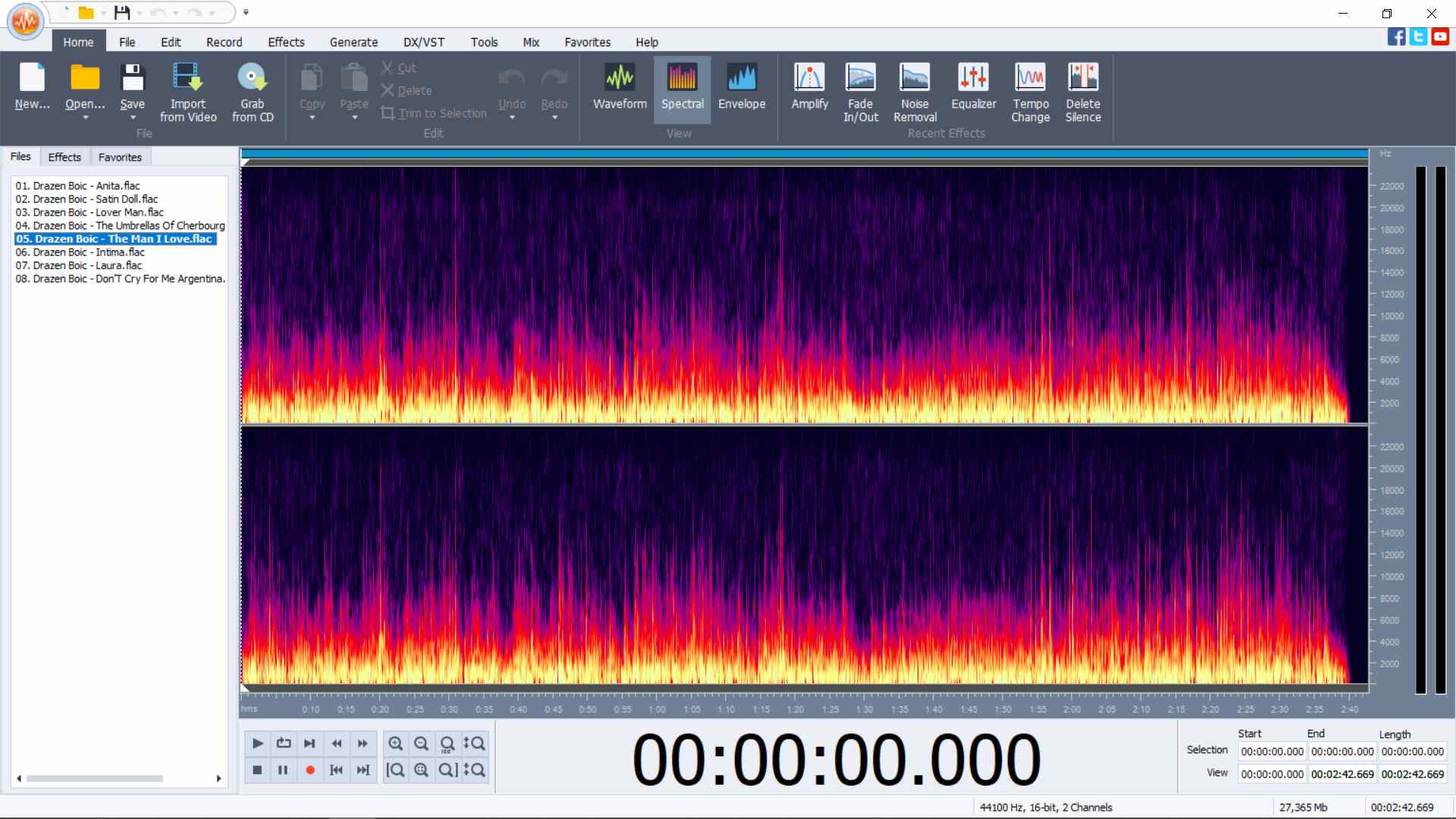The image size is (1456, 819).
Task: Expand the Save dropdown arrow
Action: click(x=133, y=118)
